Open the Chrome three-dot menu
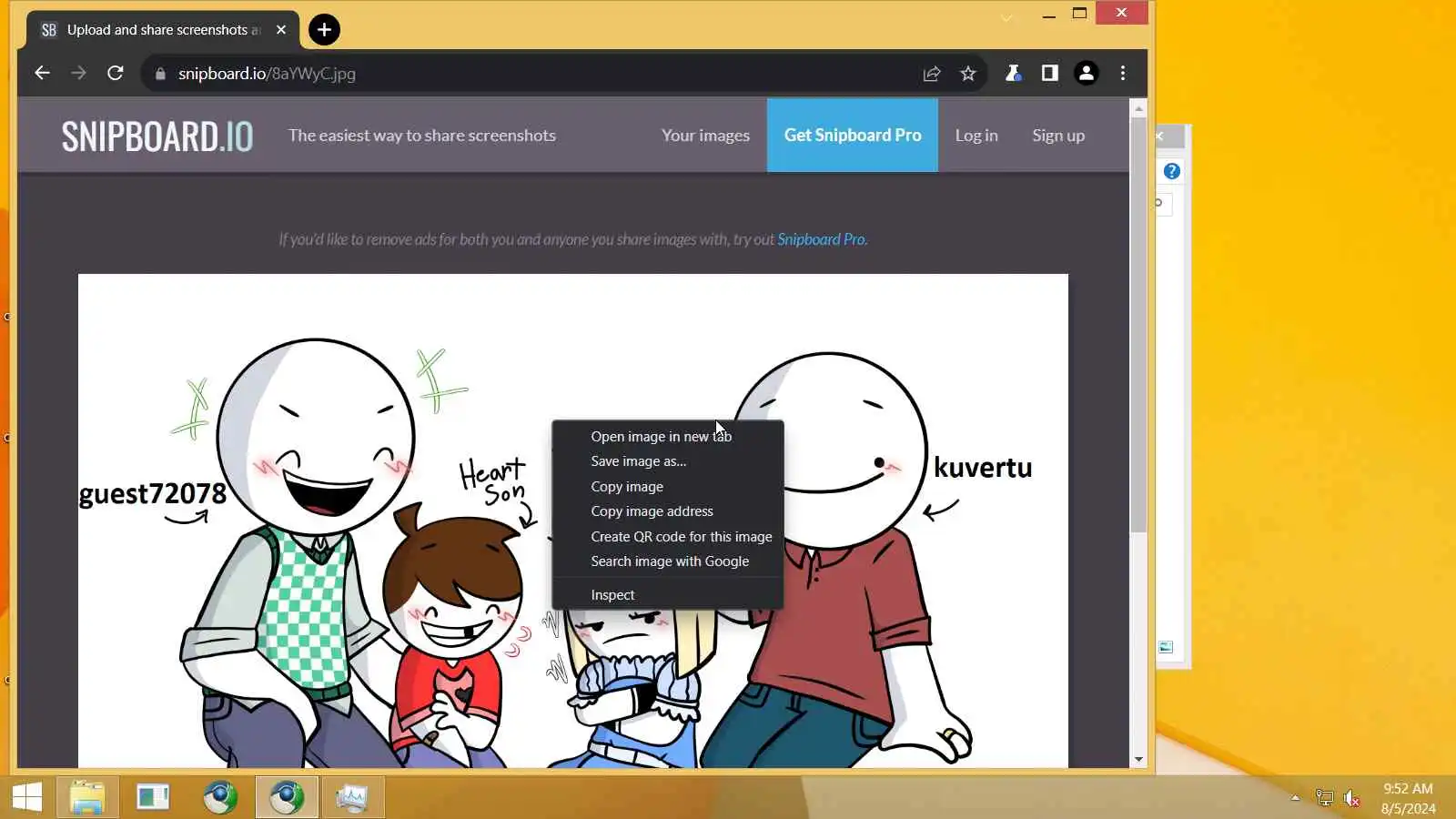 [x=1123, y=73]
